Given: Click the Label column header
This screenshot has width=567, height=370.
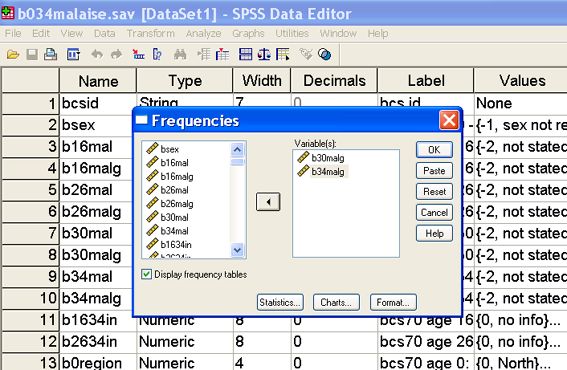Looking at the screenshot, I should tap(425, 80).
